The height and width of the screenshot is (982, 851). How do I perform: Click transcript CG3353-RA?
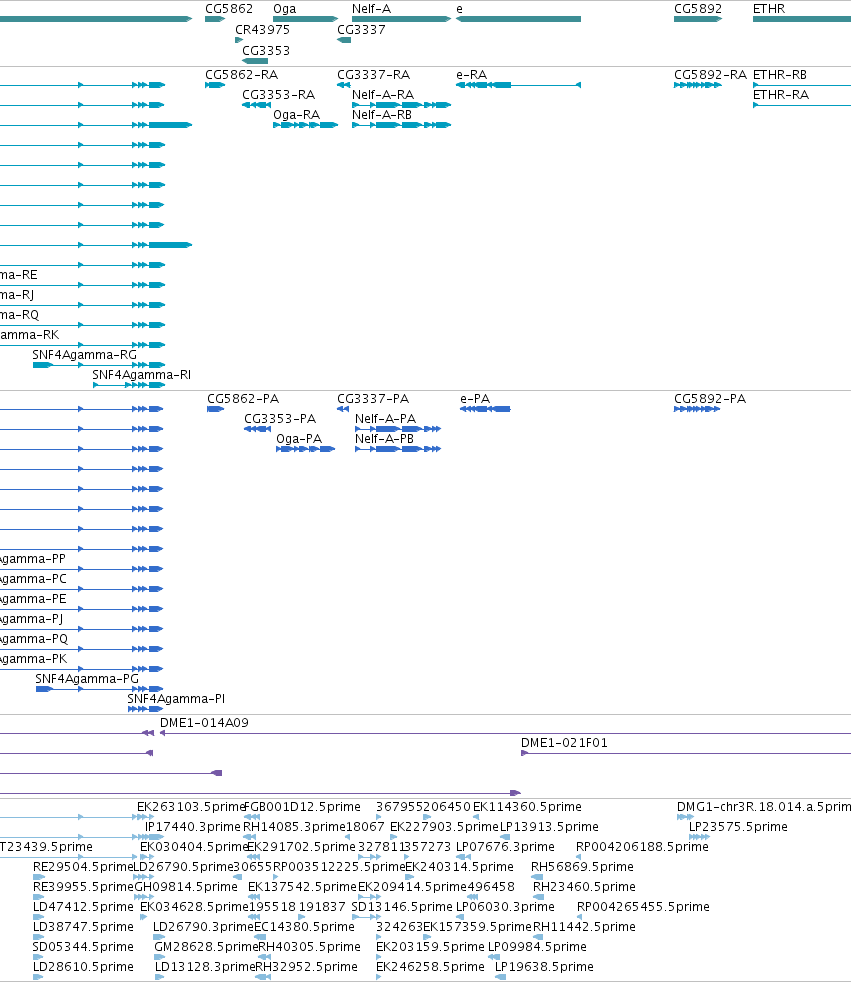[279, 95]
